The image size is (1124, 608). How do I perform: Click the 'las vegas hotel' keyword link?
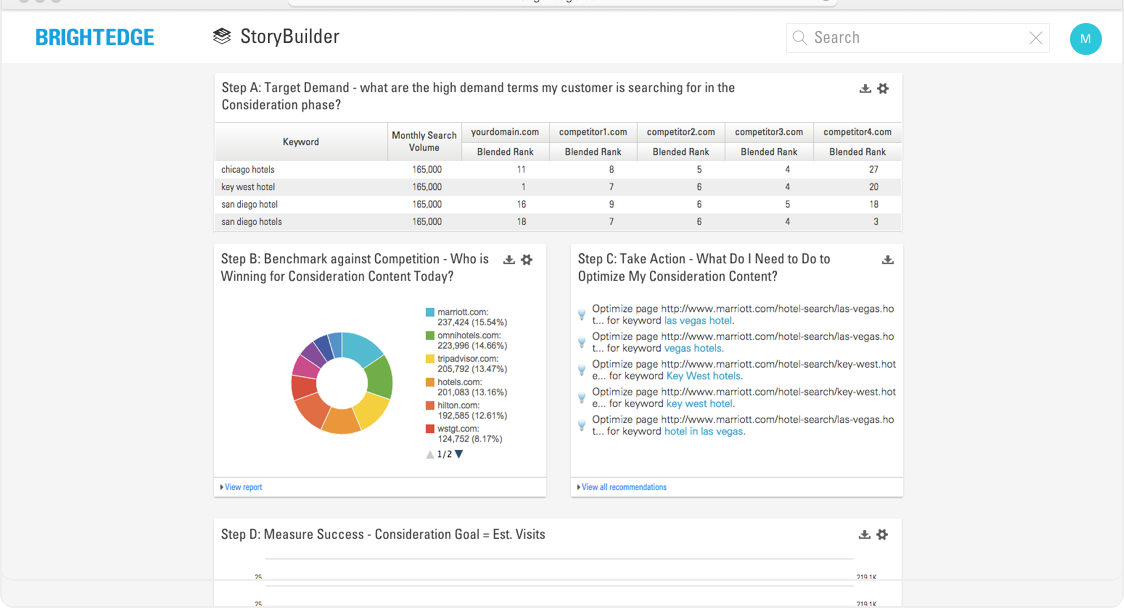pyautogui.click(x=698, y=321)
